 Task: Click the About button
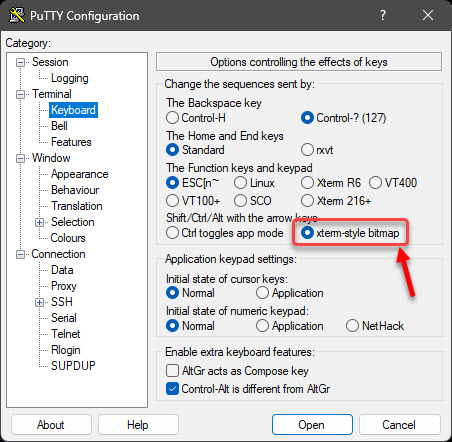coord(51,425)
